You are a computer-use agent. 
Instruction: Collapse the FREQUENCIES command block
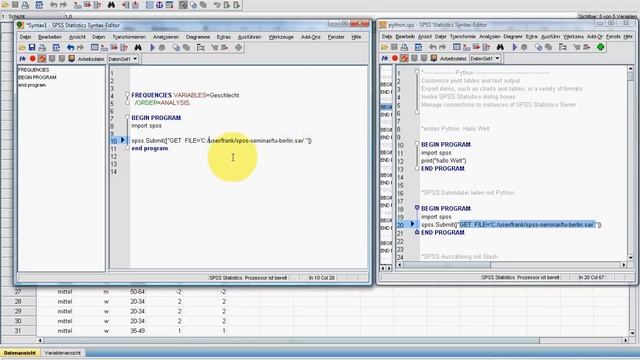[x=127, y=95]
